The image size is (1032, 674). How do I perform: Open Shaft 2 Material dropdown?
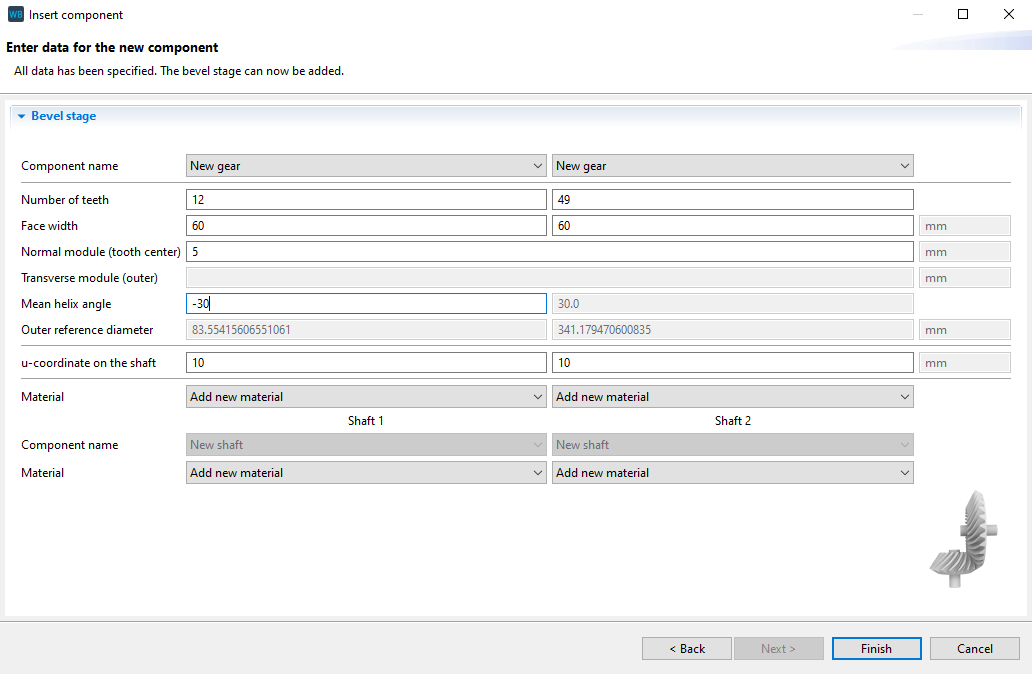click(732, 473)
